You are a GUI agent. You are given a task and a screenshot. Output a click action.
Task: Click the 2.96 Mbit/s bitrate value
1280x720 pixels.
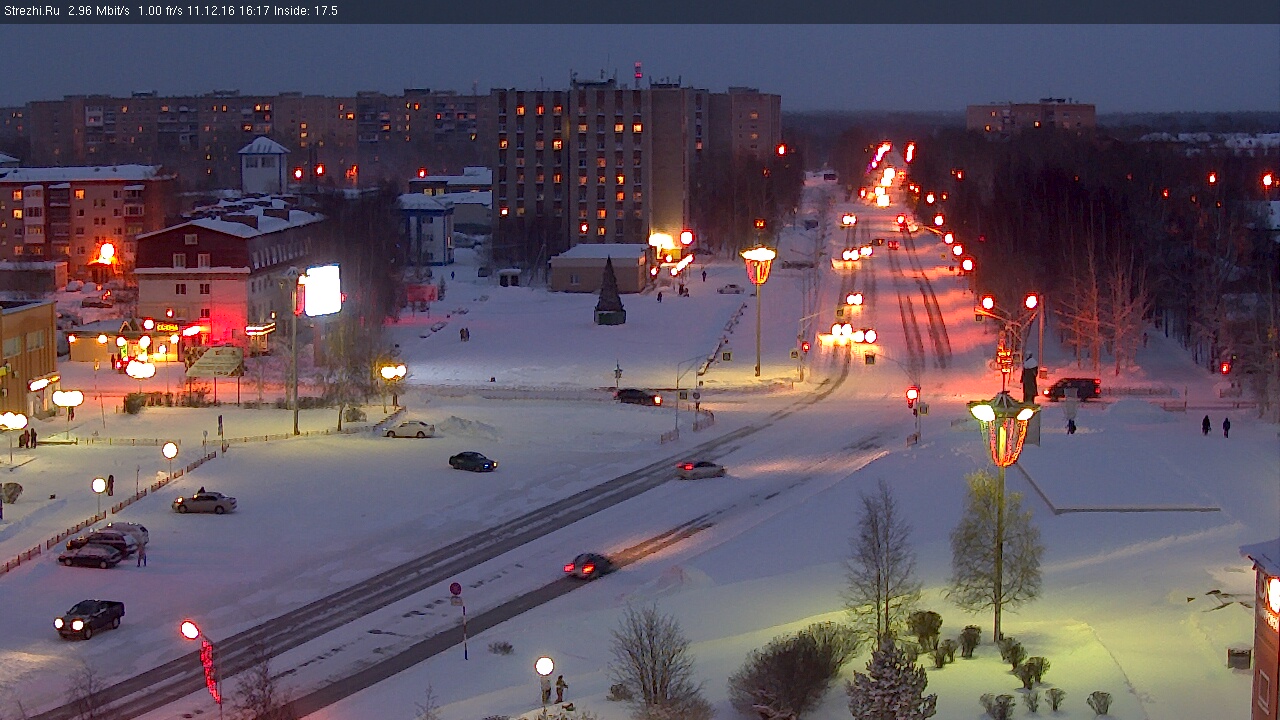pos(99,11)
